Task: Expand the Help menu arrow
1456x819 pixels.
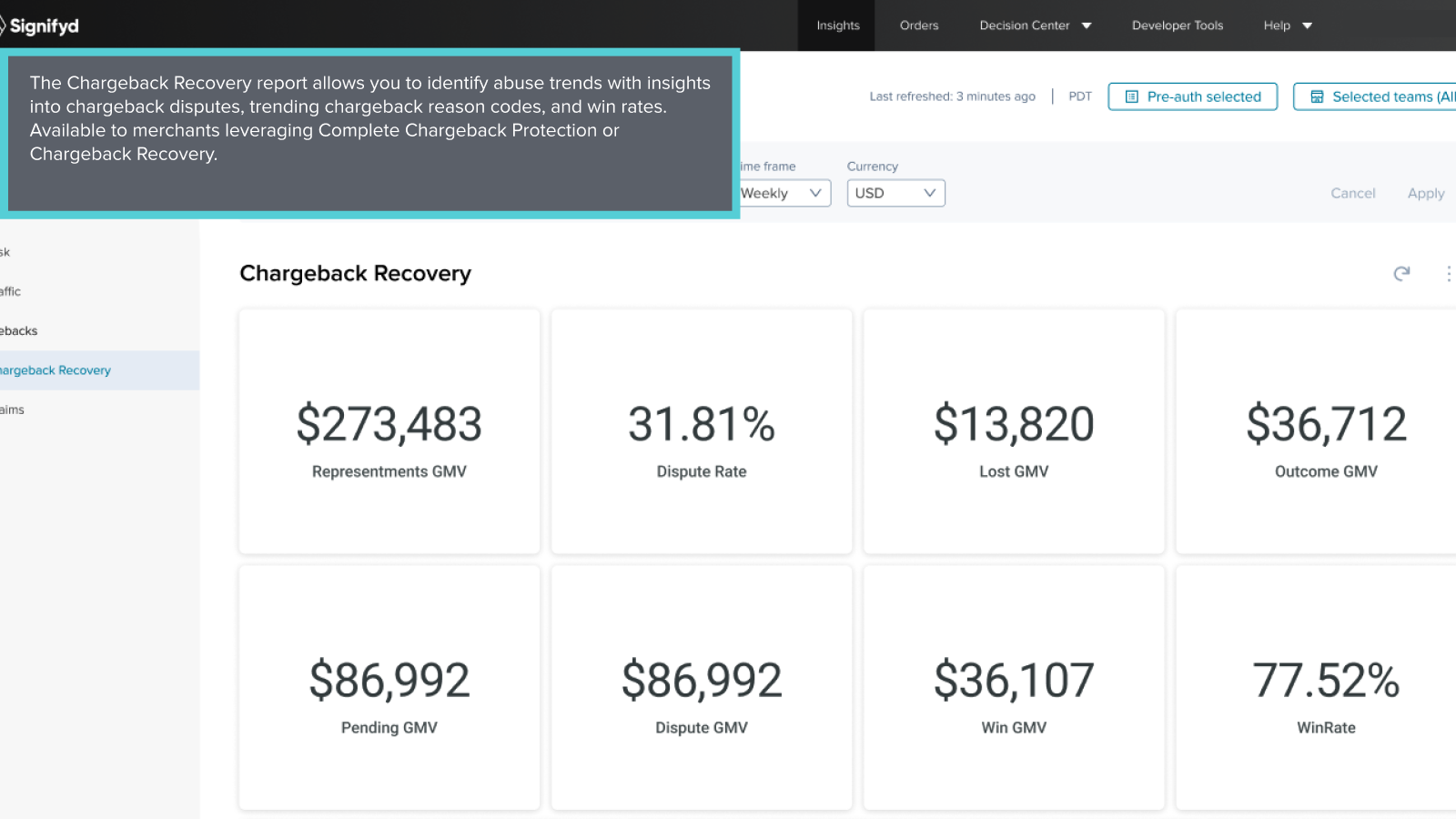Action: pos(1308,25)
